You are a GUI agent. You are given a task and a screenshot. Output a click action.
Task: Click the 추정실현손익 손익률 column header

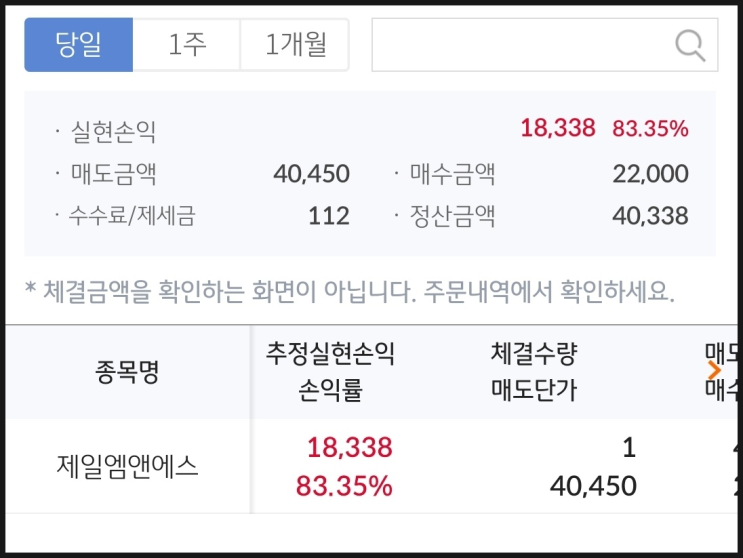pos(331,372)
